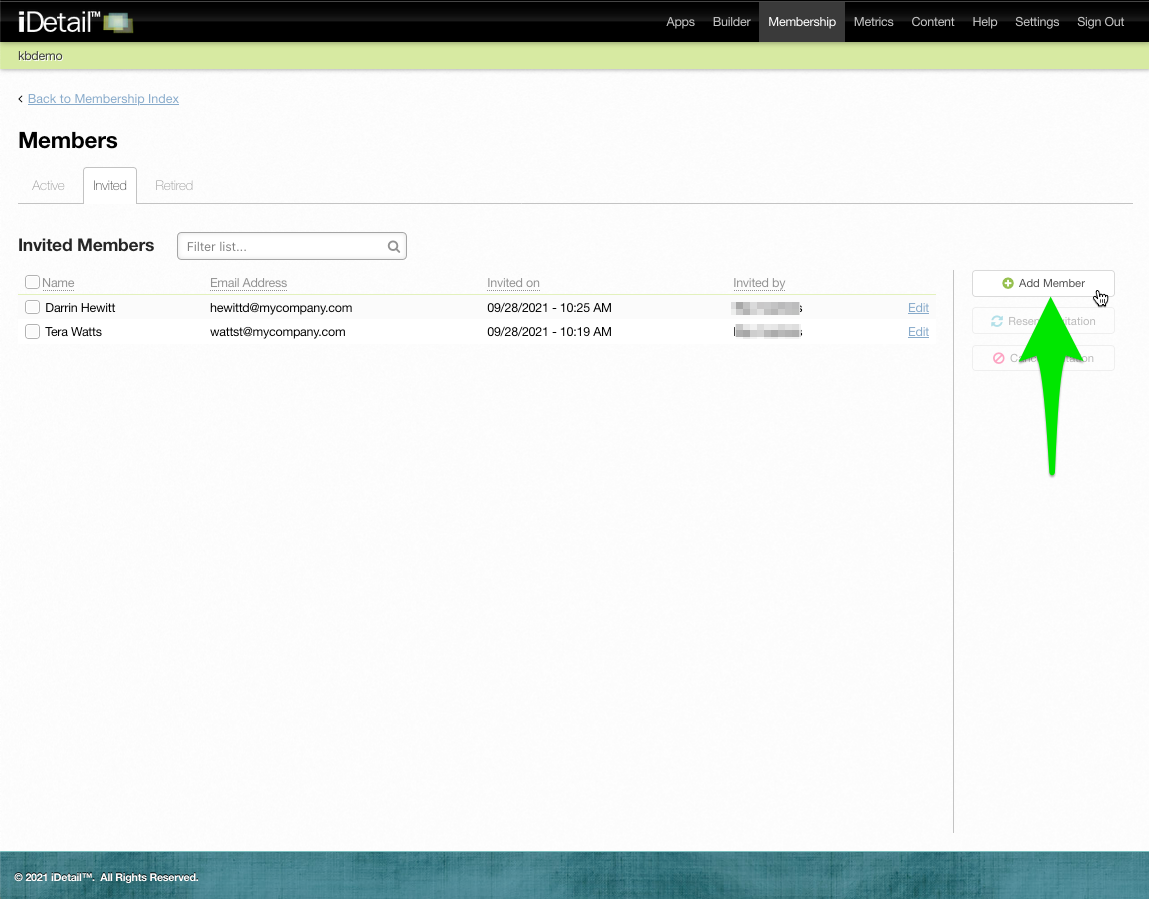Click the iDetail logo icon
This screenshot has width=1149, height=899.
[x=117, y=22]
